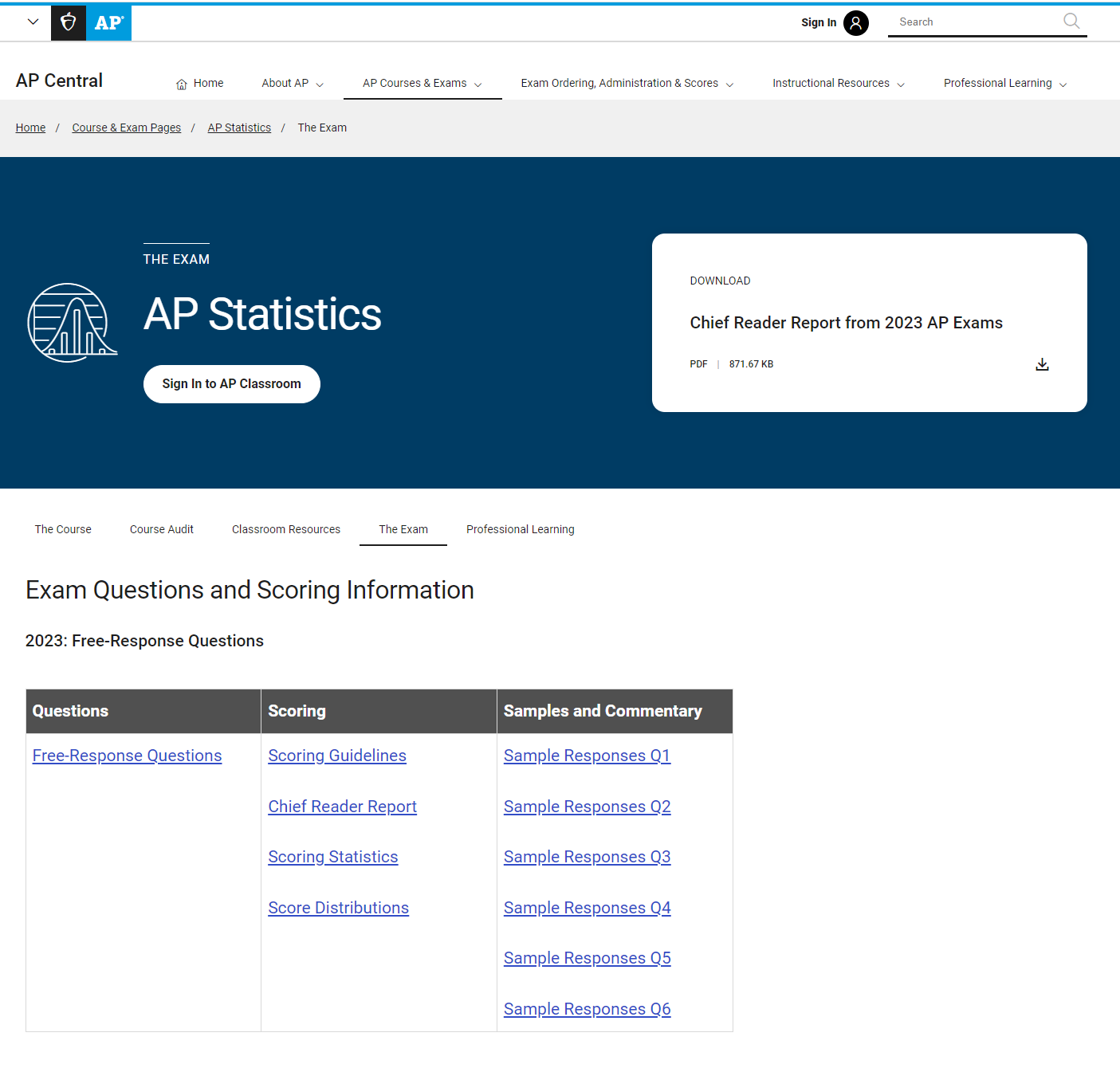1120x1068 pixels.
Task: Click the 2023: Free-Response Questions heading
Action: (x=144, y=641)
